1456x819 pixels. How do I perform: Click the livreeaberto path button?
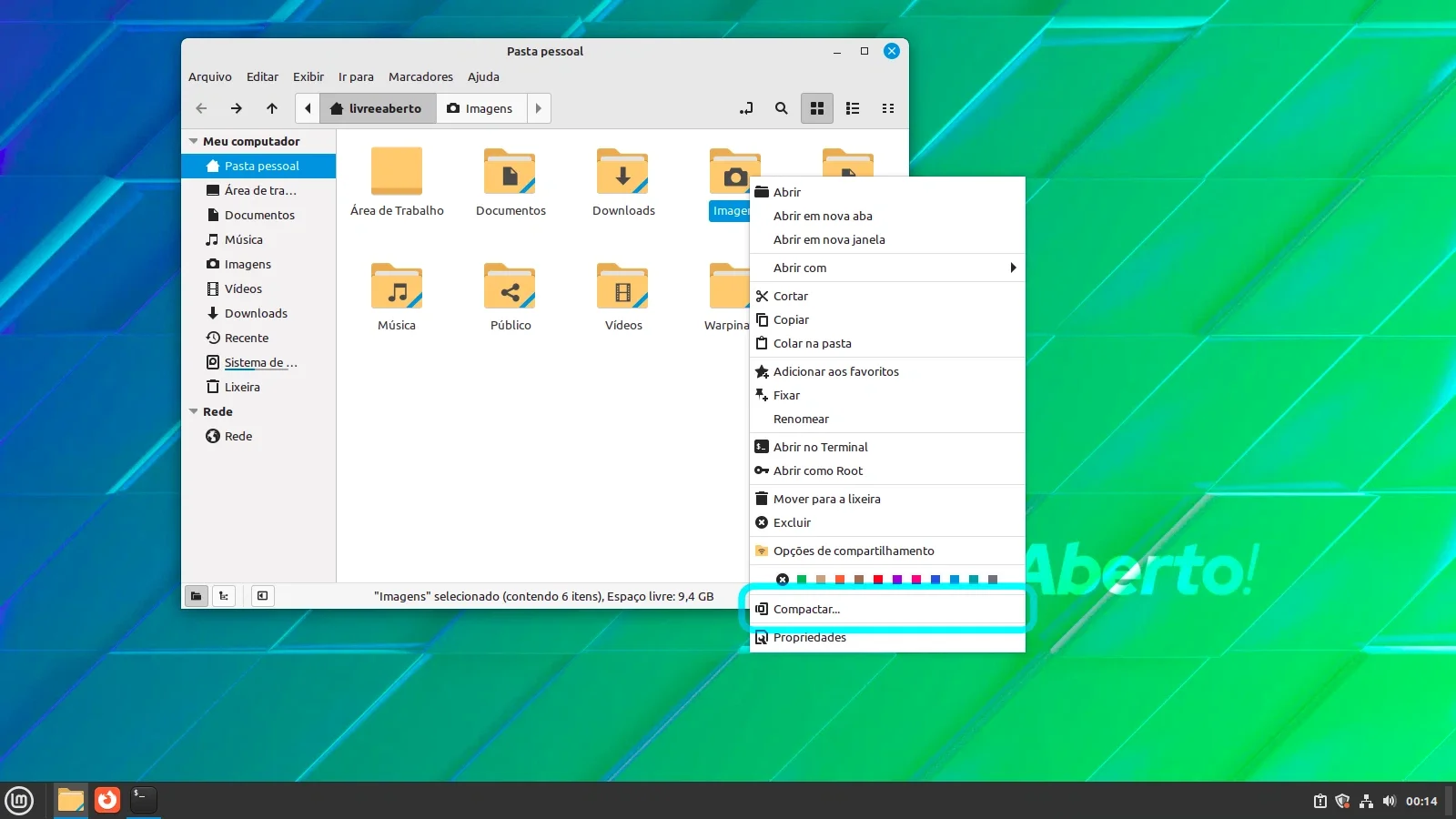point(377,108)
